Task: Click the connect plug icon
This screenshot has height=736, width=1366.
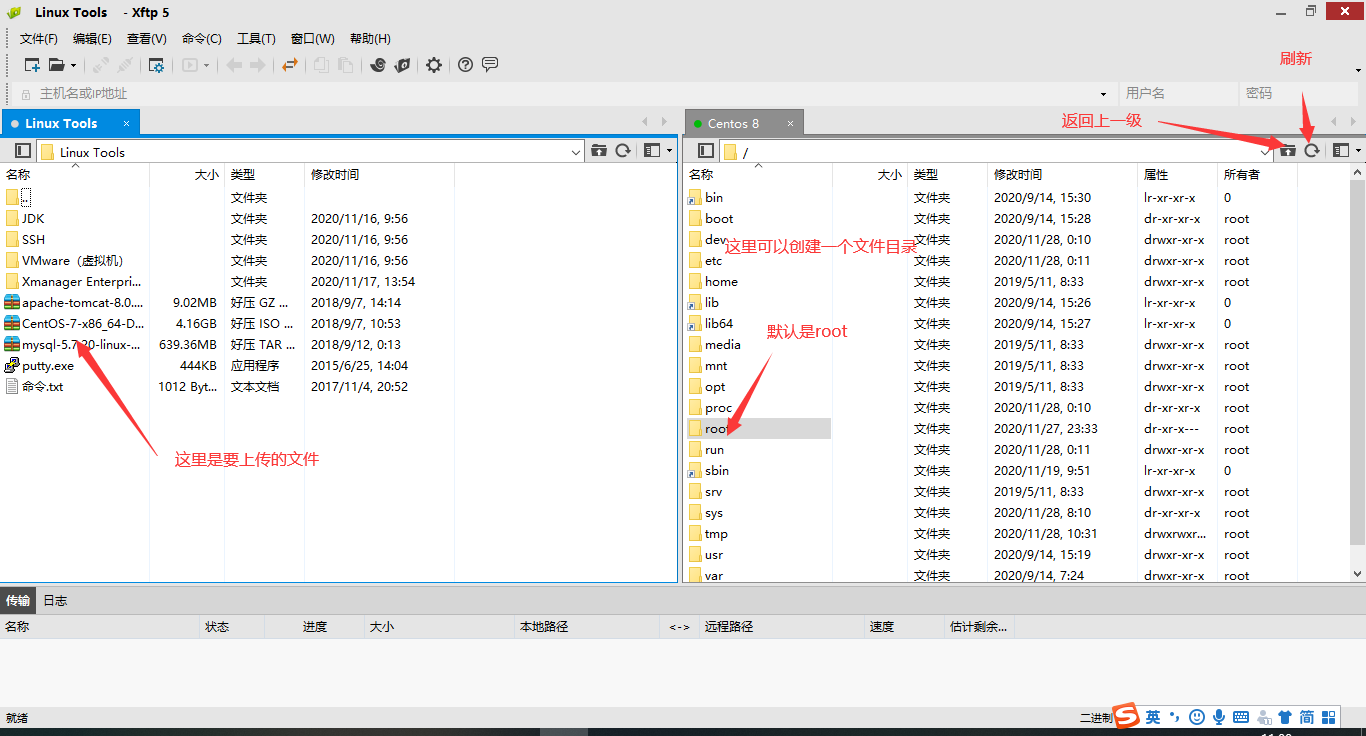Action: tap(101, 65)
